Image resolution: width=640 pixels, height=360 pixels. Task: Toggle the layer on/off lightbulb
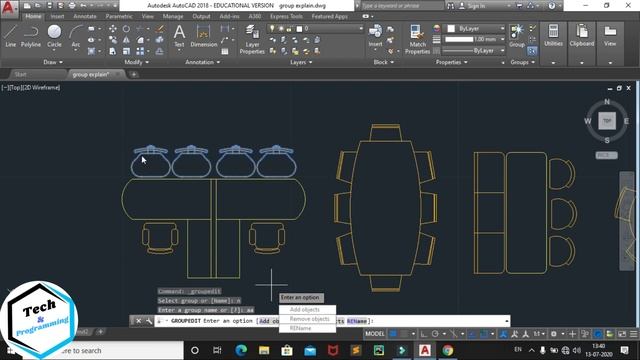point(272,29)
